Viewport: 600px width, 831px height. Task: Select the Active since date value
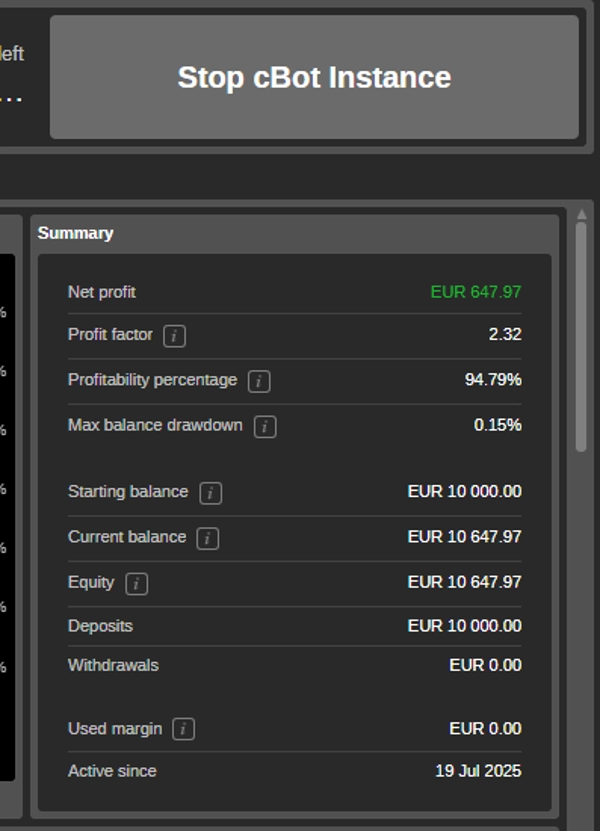click(478, 771)
